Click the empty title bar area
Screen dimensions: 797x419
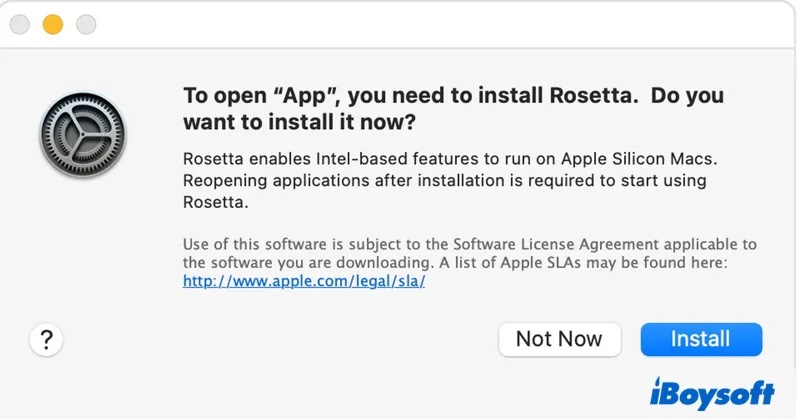(x=450, y=23)
